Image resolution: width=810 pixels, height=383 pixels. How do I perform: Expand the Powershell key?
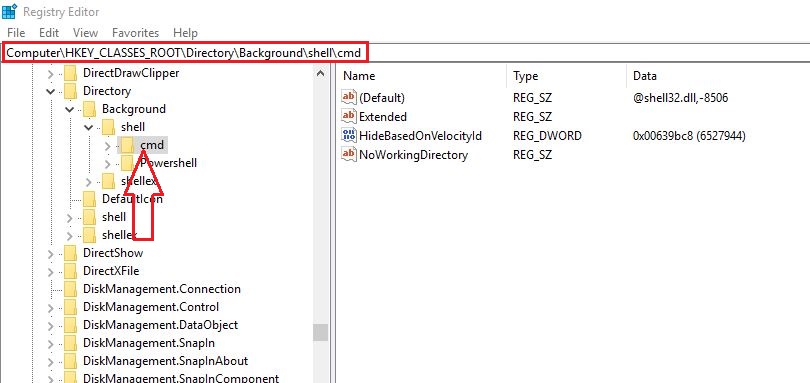point(107,164)
